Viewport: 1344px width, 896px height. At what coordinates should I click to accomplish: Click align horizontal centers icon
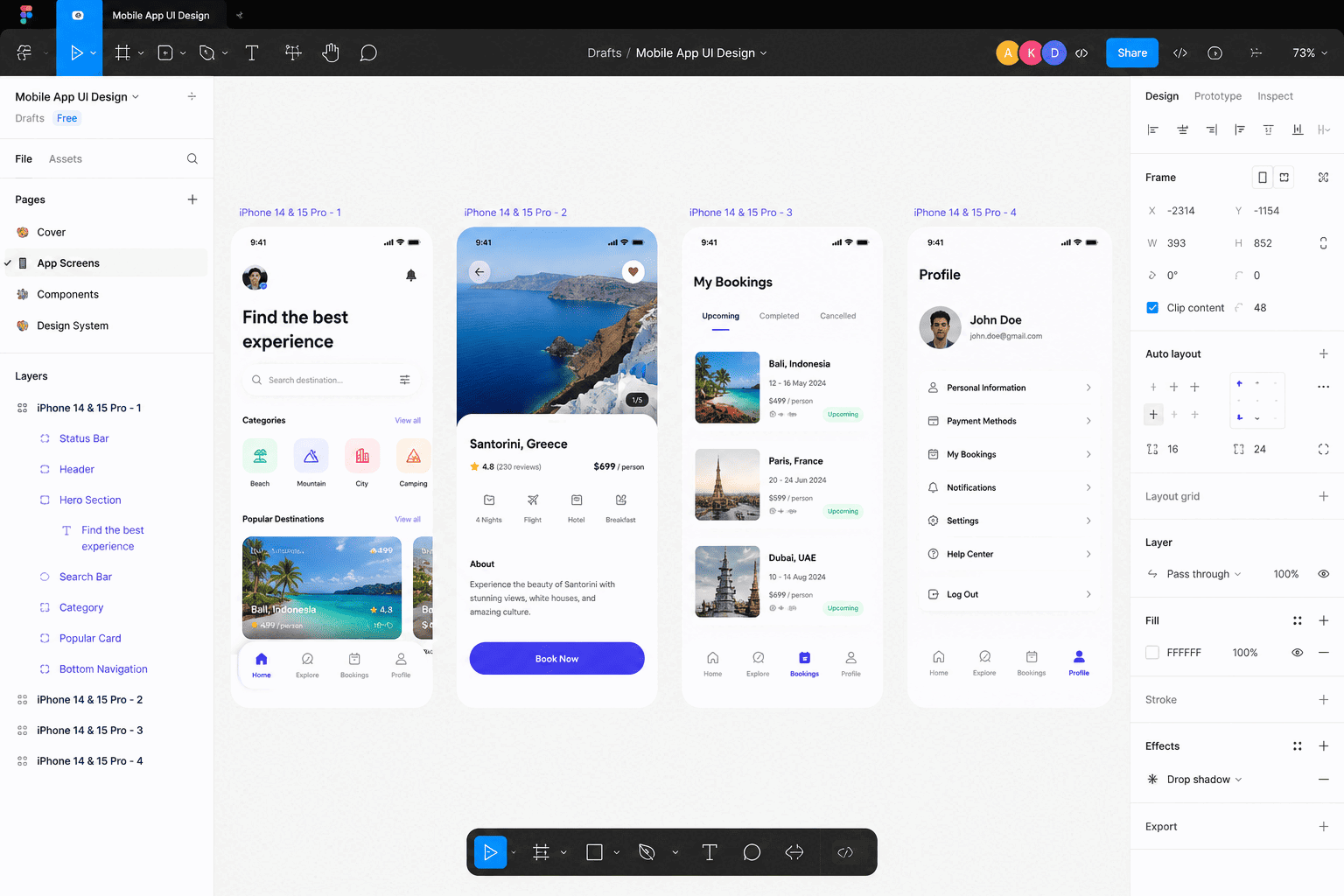pyautogui.click(x=1182, y=129)
